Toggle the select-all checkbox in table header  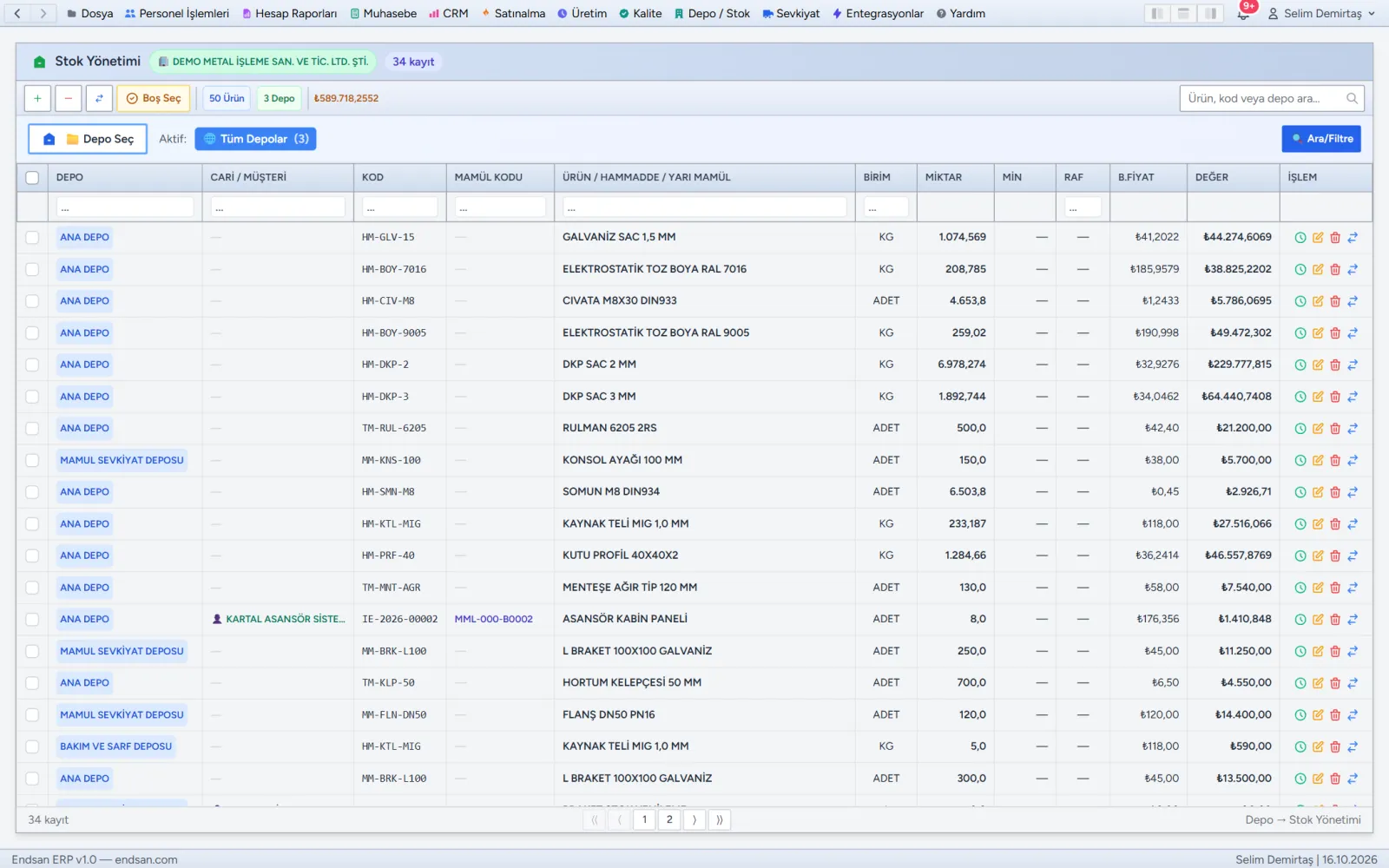pos(32,177)
